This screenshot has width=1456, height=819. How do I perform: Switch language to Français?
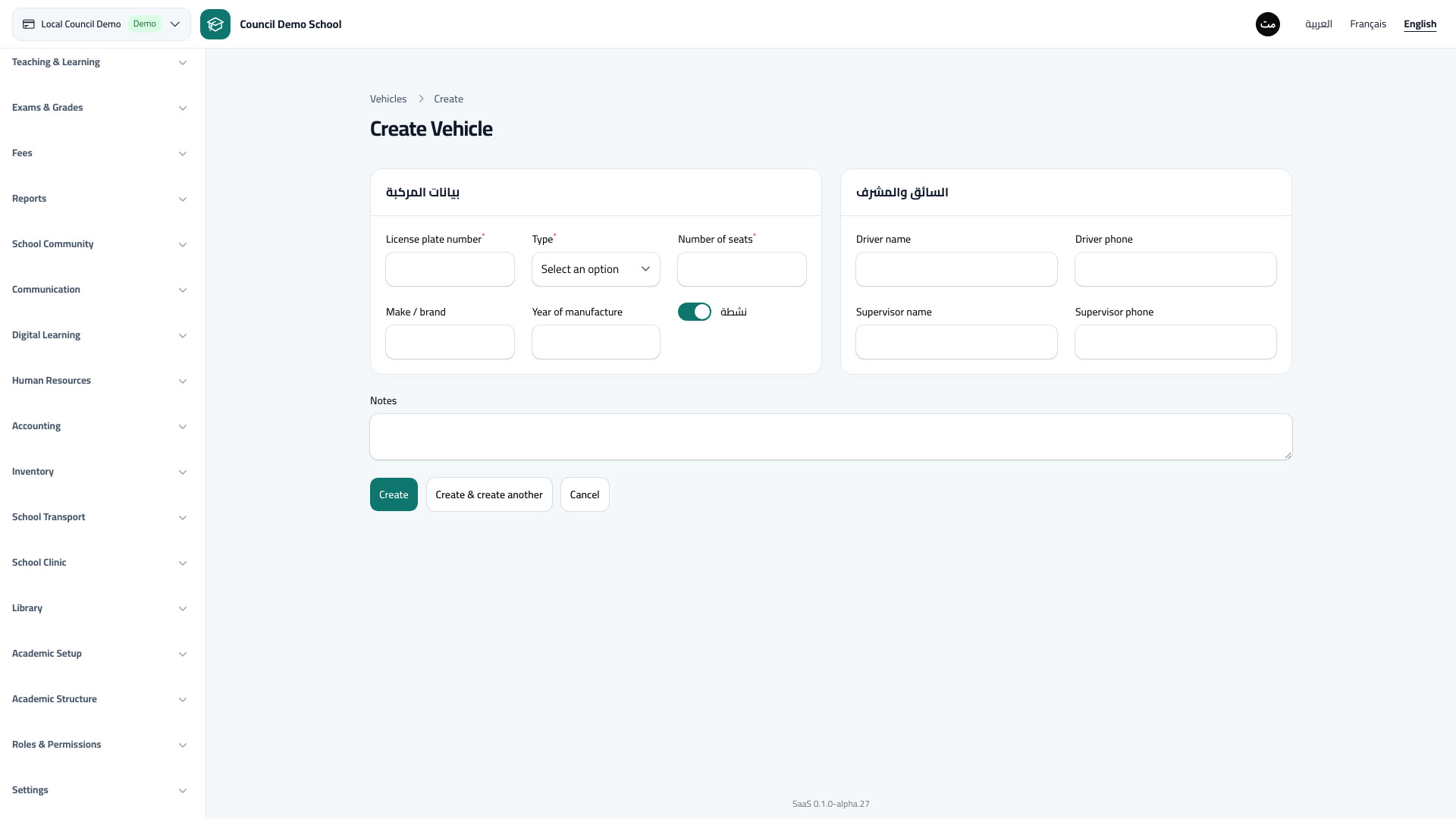point(1368,24)
